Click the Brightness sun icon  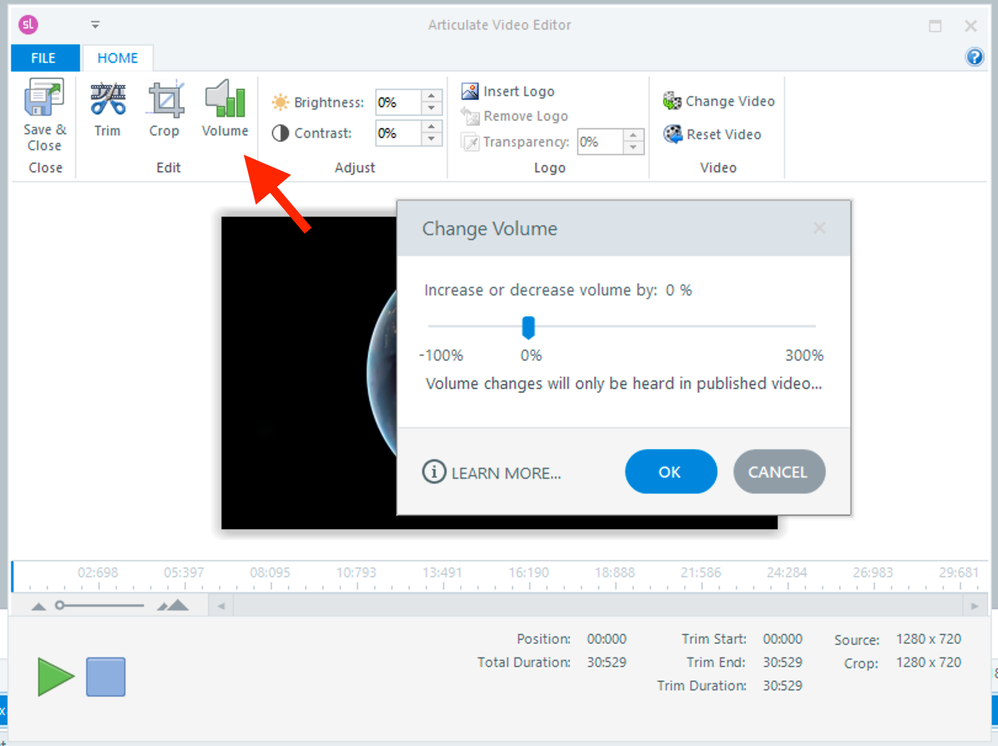click(x=280, y=102)
